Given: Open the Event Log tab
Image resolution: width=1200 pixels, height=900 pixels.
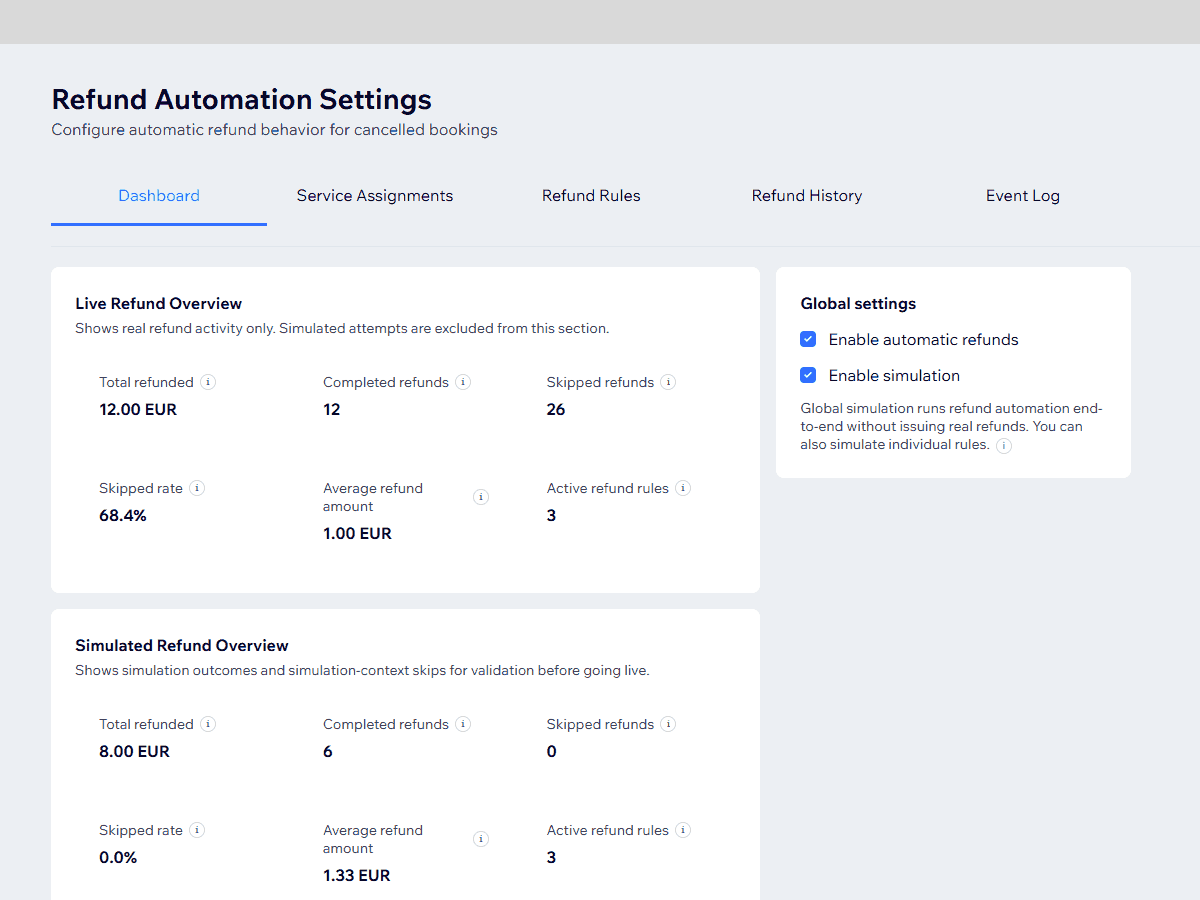Looking at the screenshot, I should [x=1023, y=196].
